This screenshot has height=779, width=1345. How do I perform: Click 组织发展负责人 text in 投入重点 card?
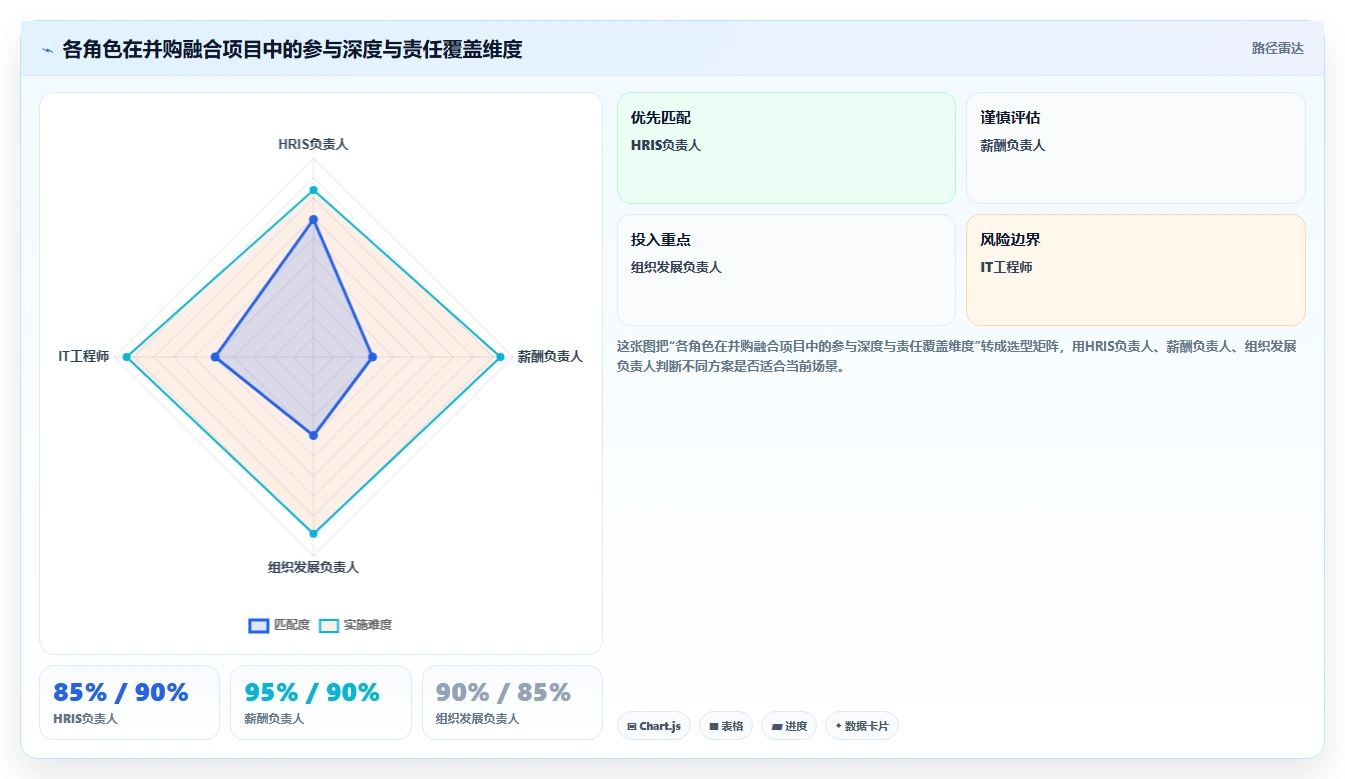676,267
